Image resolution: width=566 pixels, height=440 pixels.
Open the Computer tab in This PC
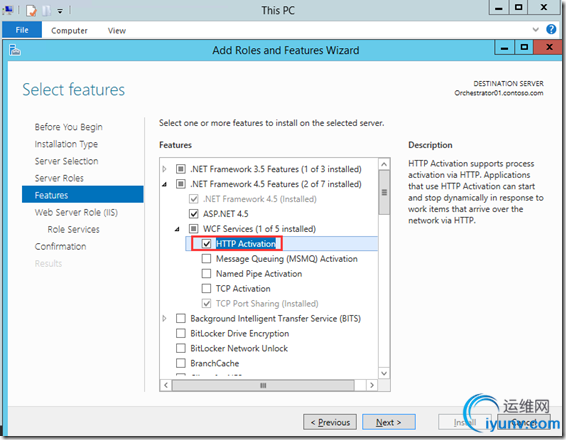(69, 31)
